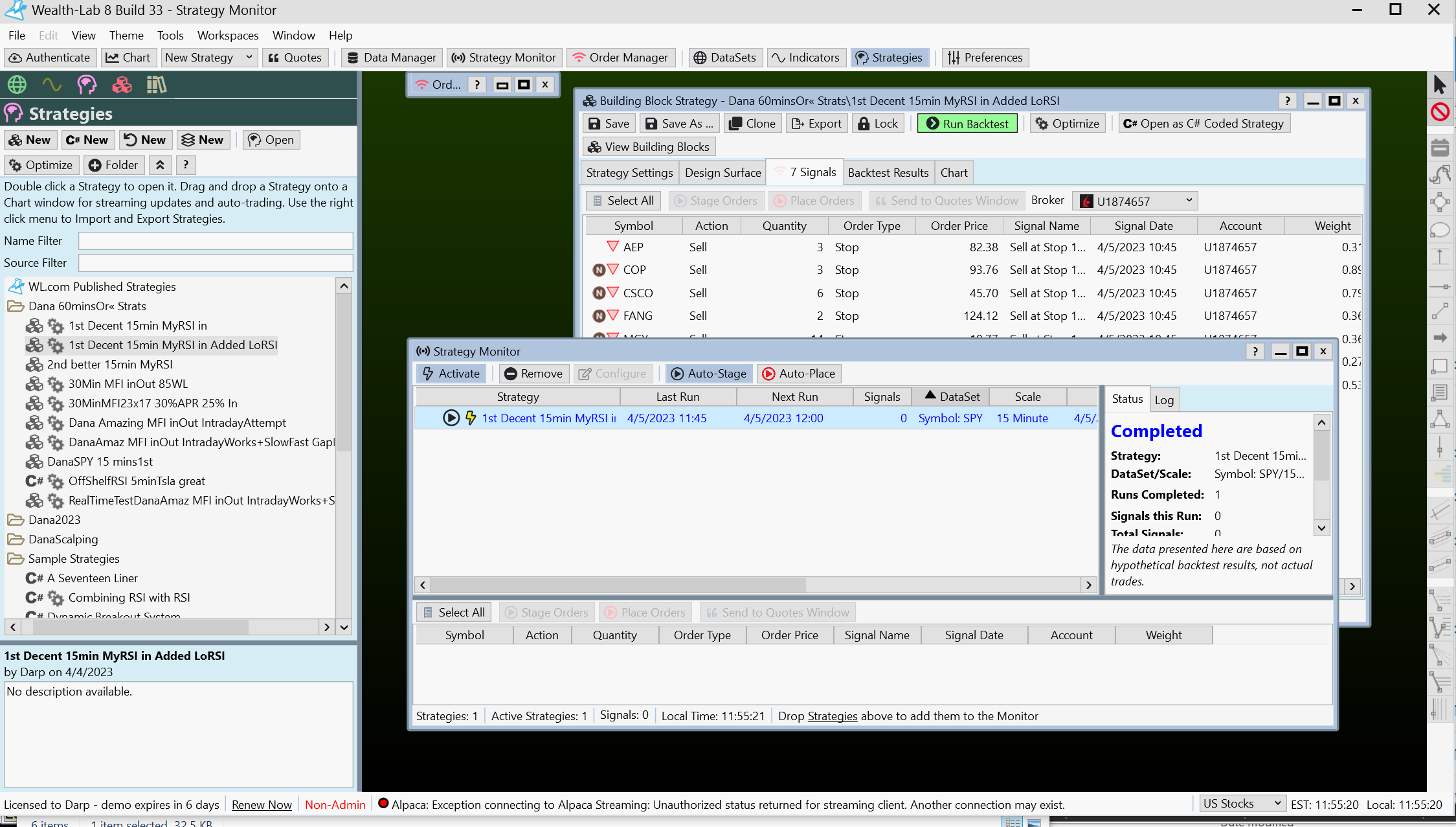The width and height of the screenshot is (1456, 827).
Task: Open the Broker account U1874657 dropdown
Action: (x=1135, y=201)
